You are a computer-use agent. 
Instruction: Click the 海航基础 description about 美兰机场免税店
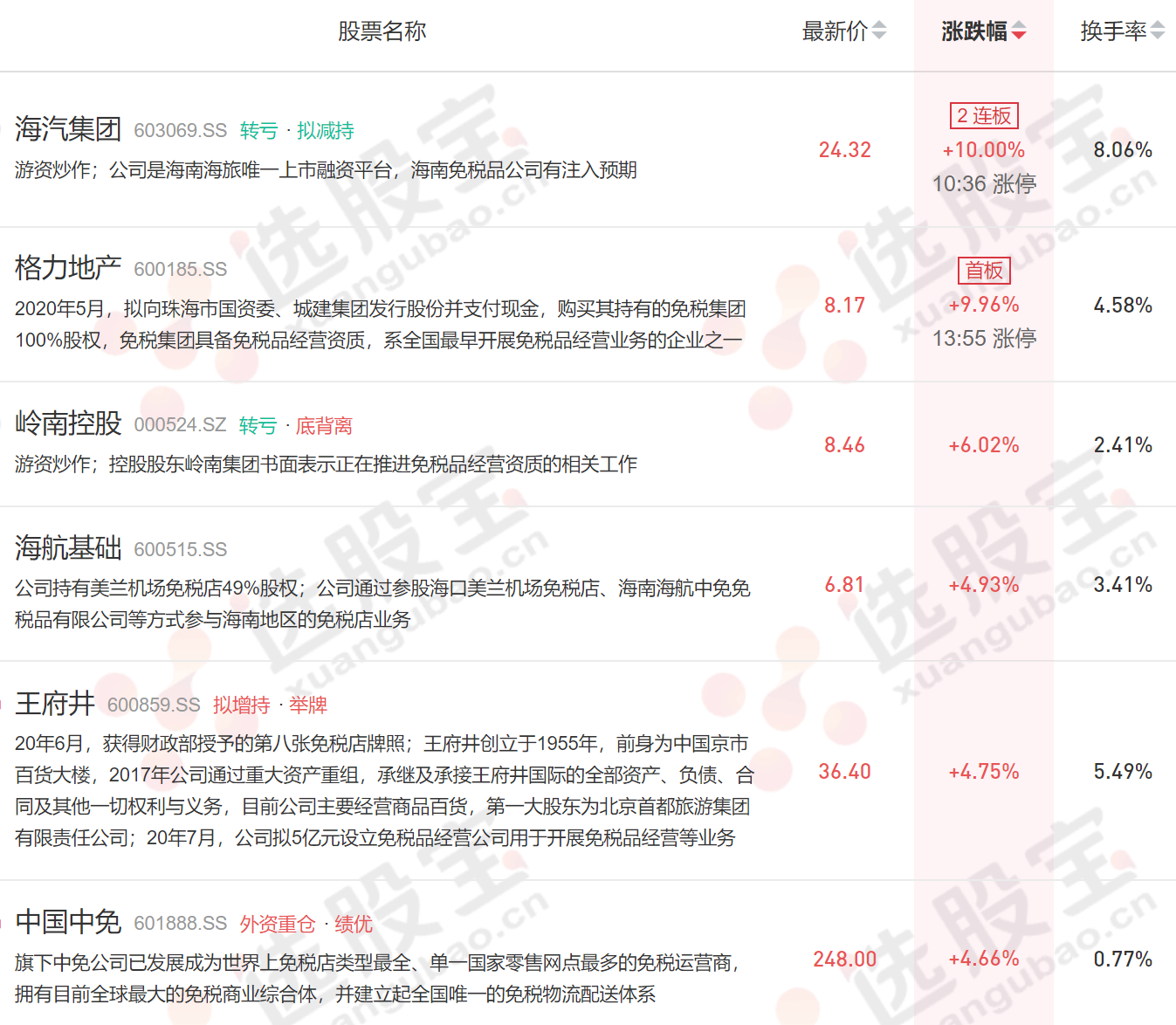tap(382, 604)
